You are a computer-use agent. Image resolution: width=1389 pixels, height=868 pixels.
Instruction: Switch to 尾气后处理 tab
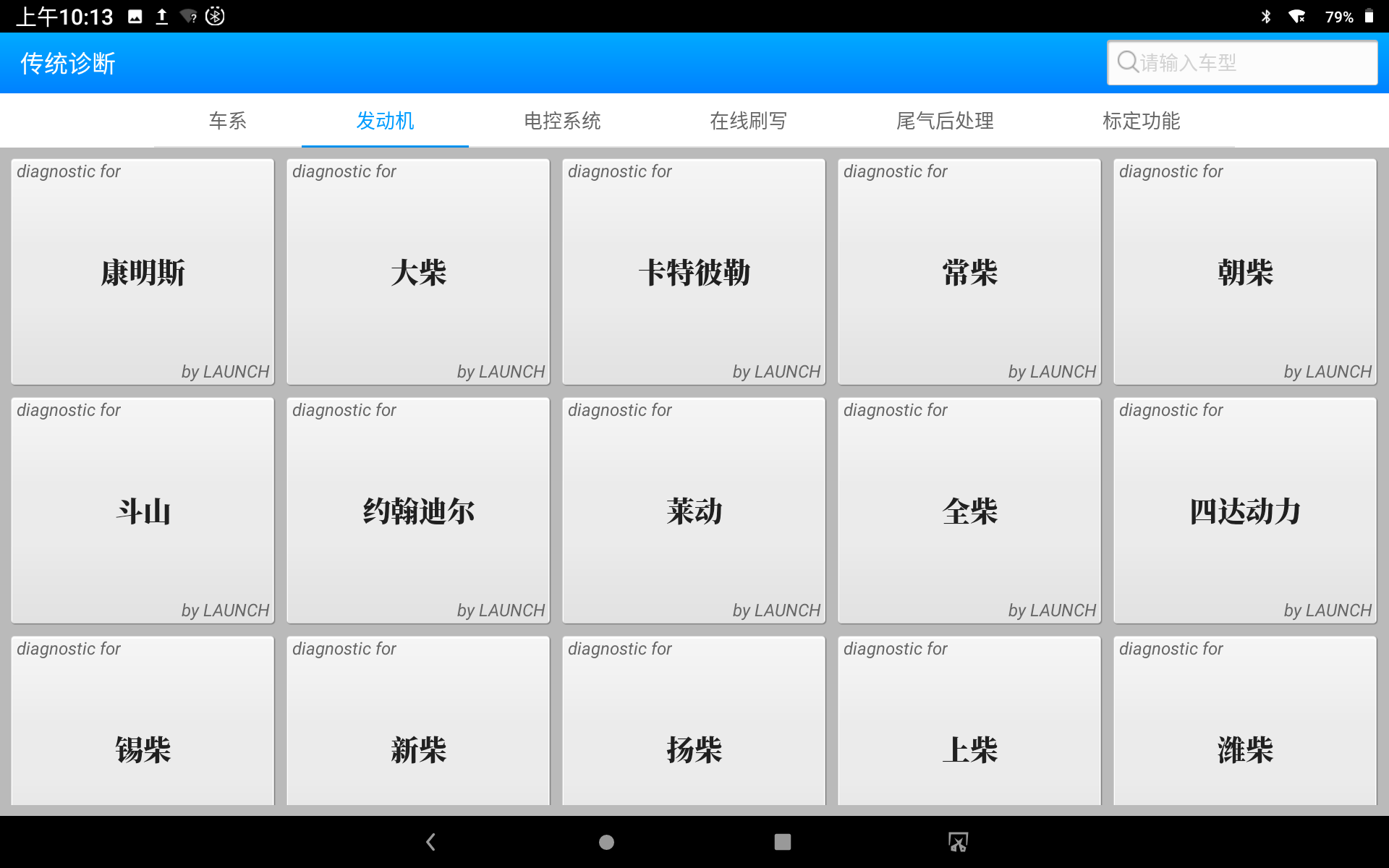[x=945, y=121]
